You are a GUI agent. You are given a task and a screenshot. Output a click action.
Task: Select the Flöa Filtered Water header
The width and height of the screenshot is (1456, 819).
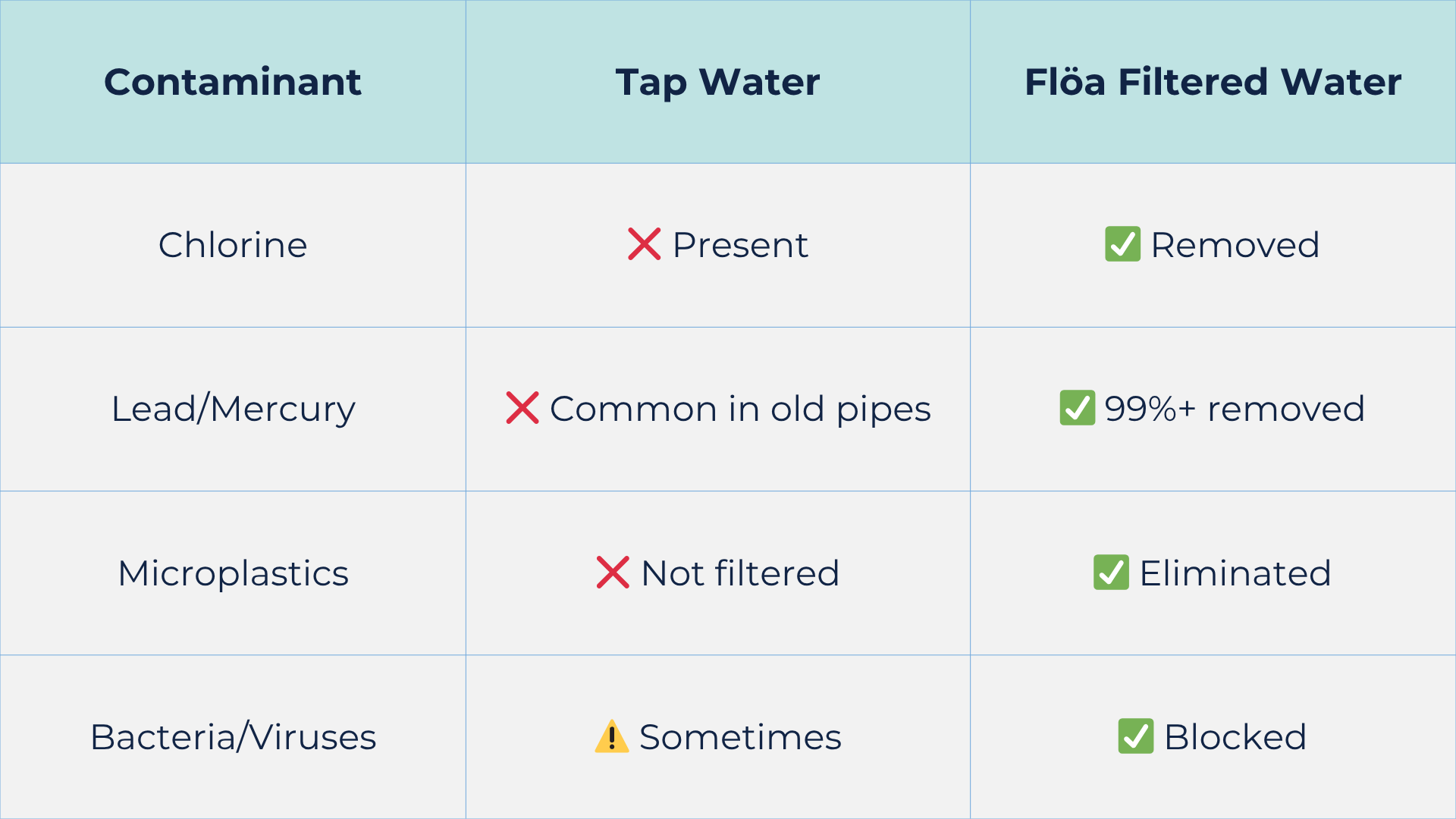1213,82
